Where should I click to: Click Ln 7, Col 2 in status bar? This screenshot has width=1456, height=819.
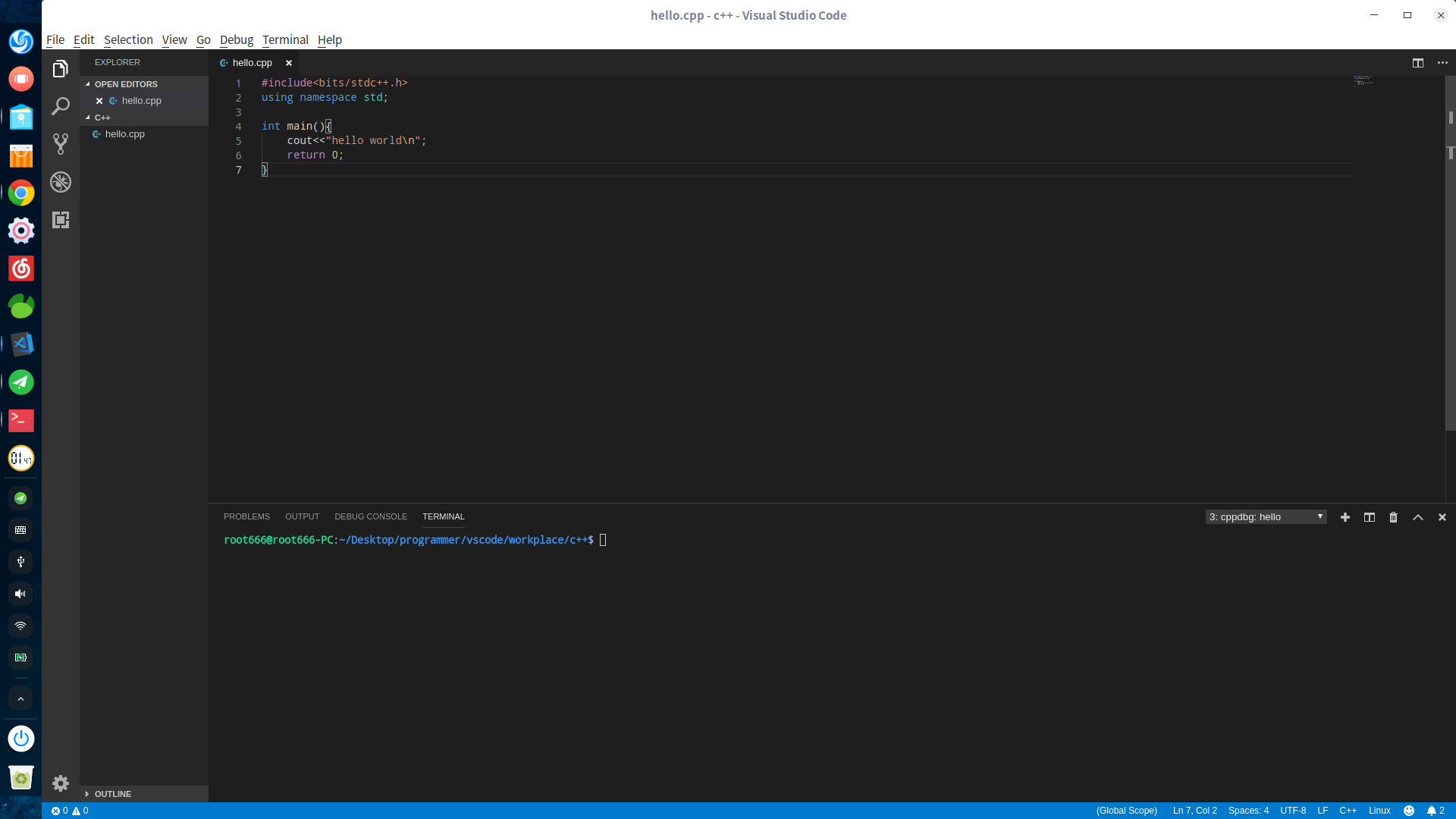[1194, 811]
